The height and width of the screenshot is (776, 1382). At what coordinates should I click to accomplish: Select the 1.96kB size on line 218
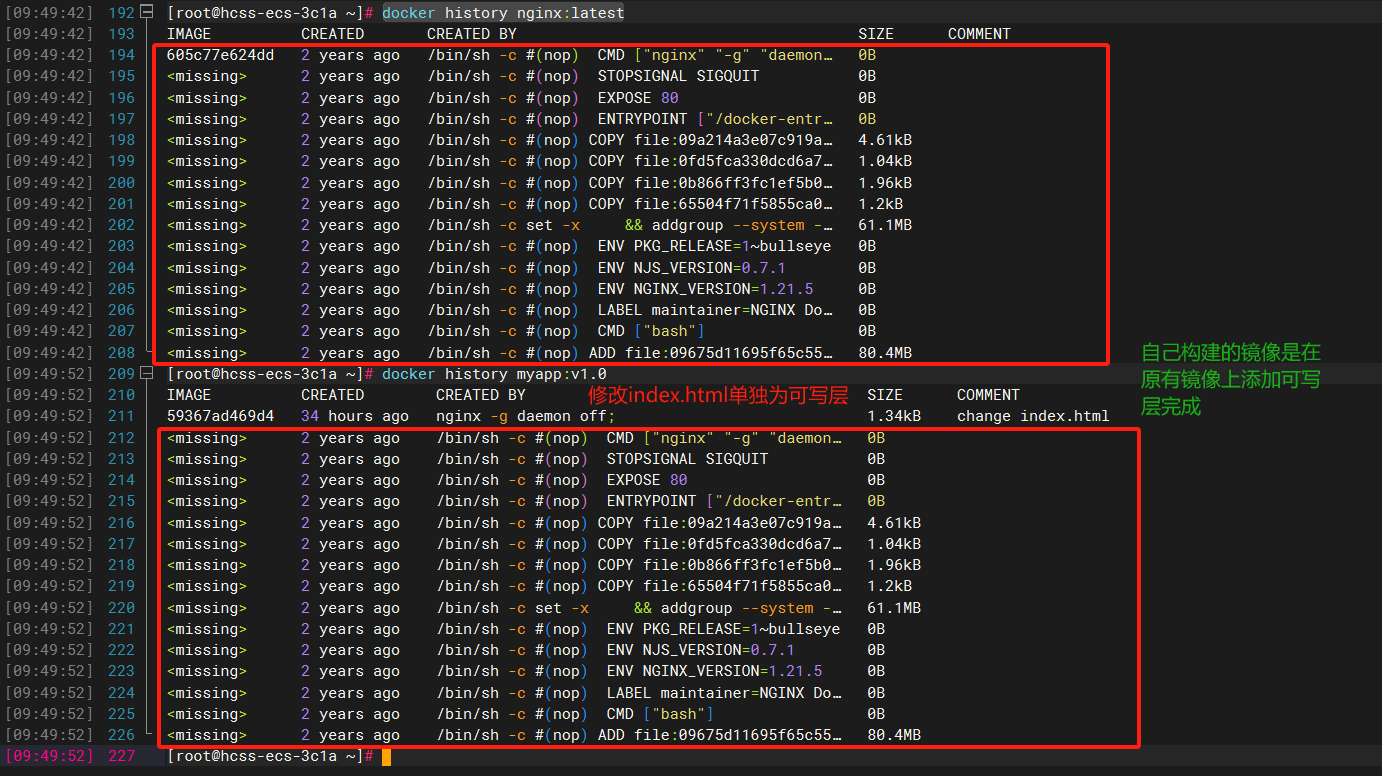(894, 565)
